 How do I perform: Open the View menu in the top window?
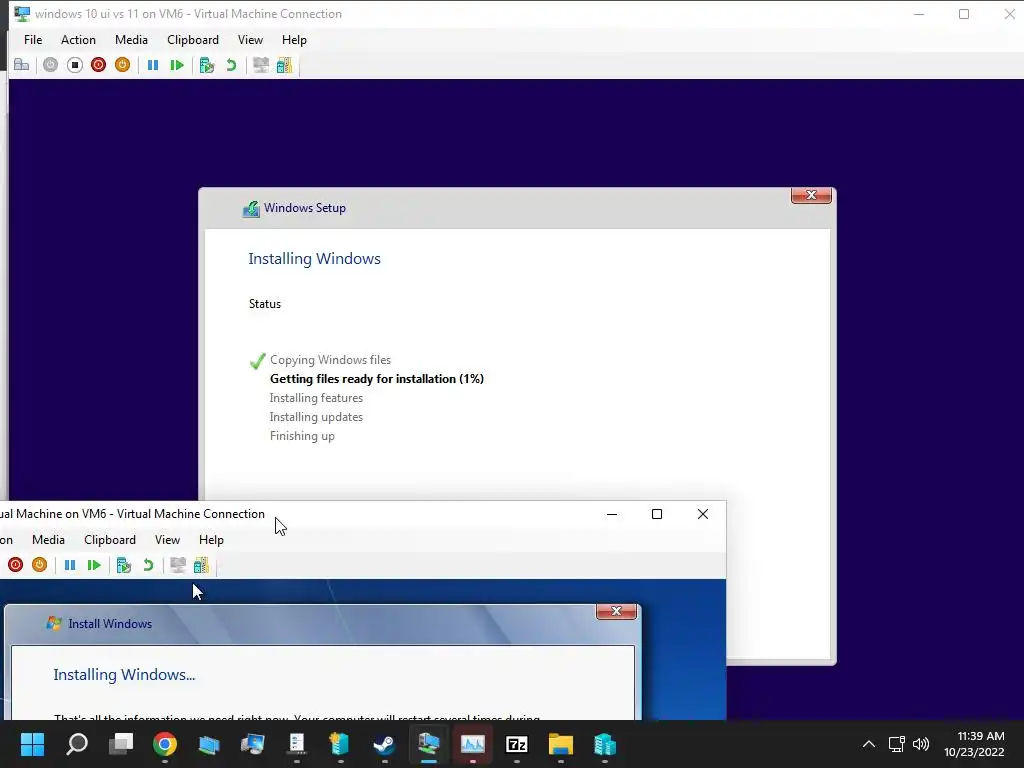pos(250,40)
